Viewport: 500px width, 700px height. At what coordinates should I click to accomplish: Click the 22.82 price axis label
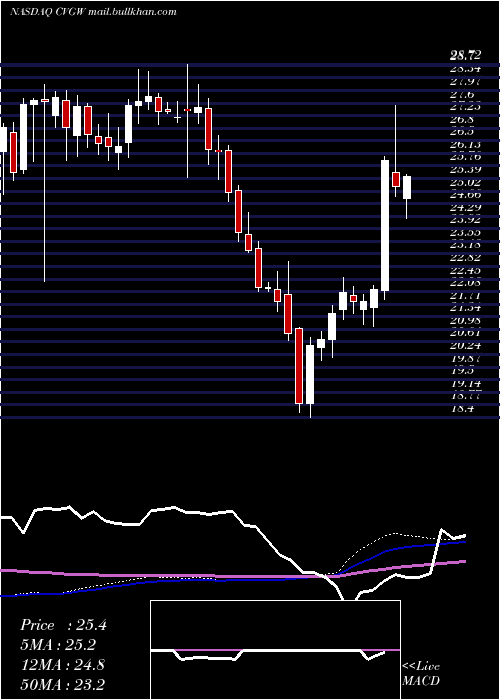[x=465, y=258]
